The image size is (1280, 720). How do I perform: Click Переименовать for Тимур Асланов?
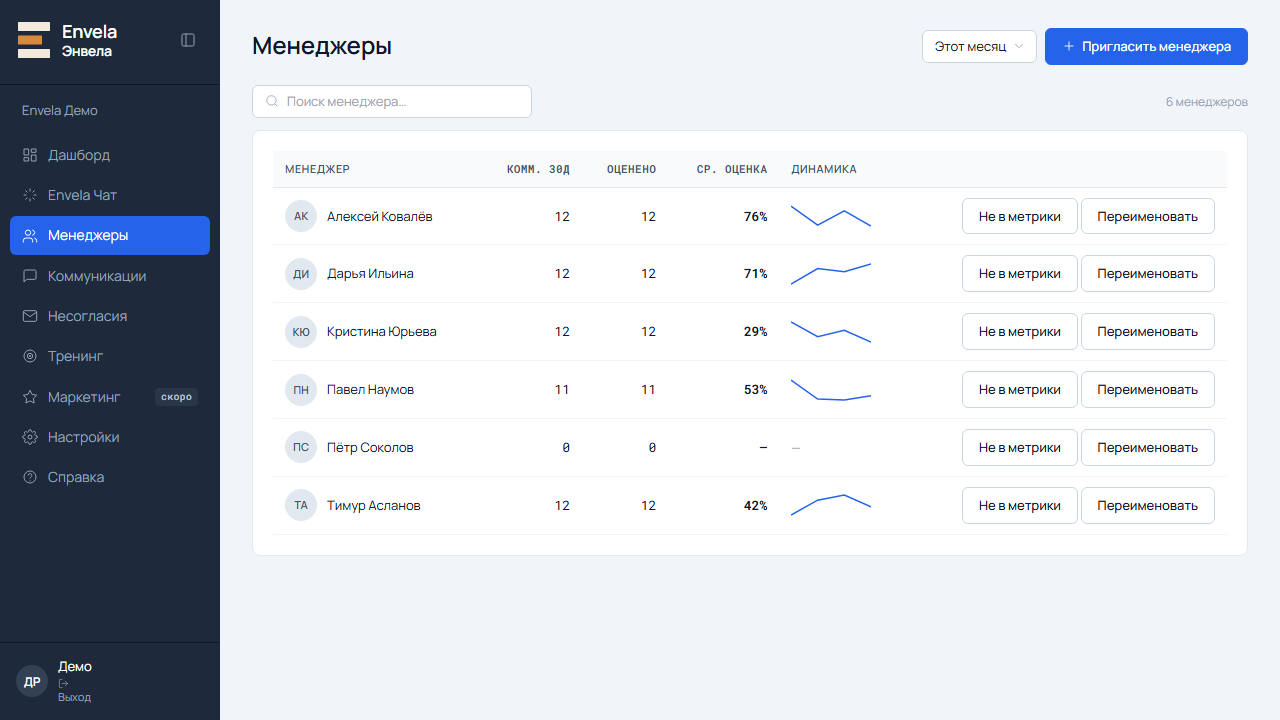click(1147, 506)
